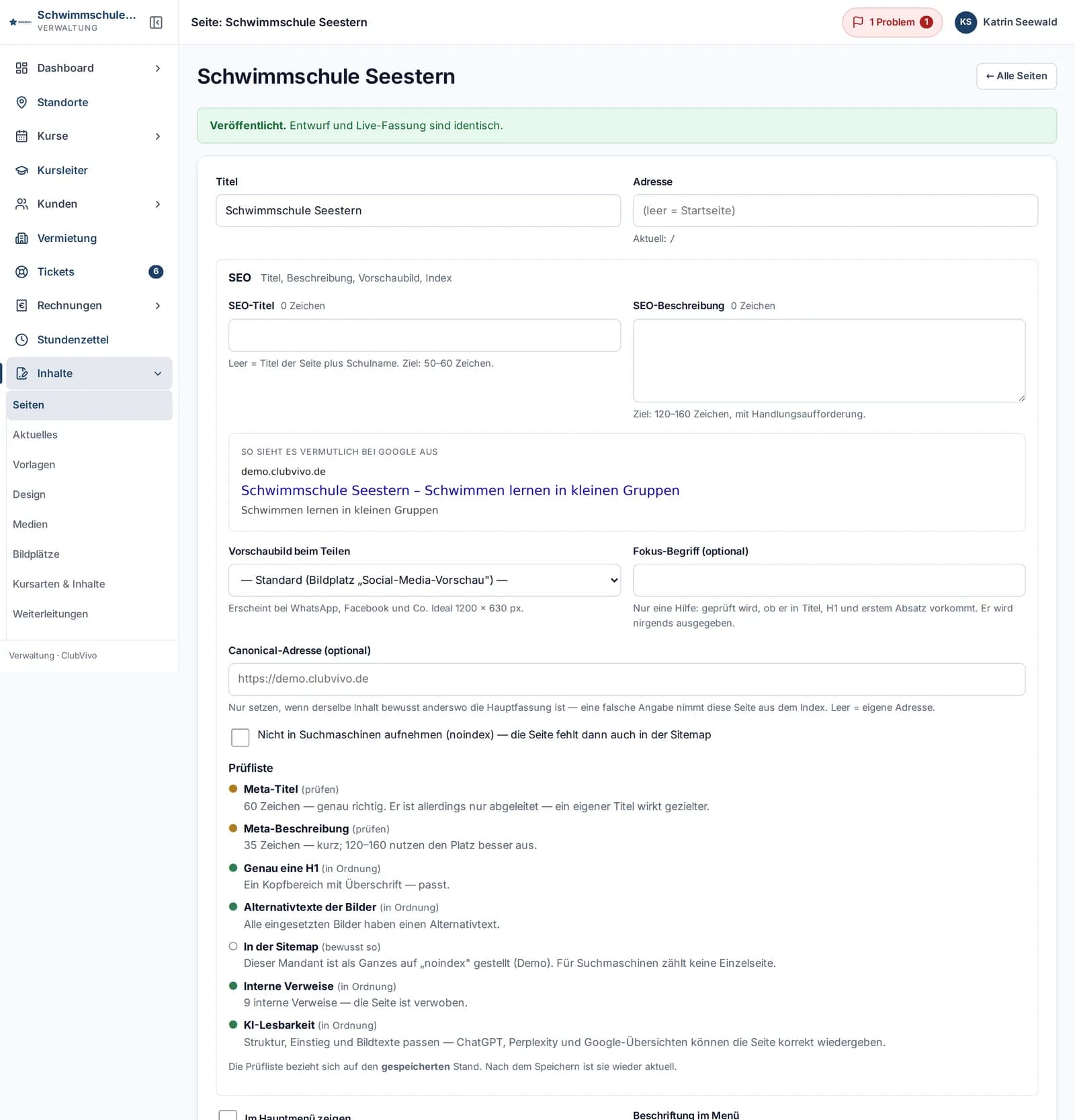Click the Tickets lifebuoy icon

pyautogui.click(x=21, y=271)
